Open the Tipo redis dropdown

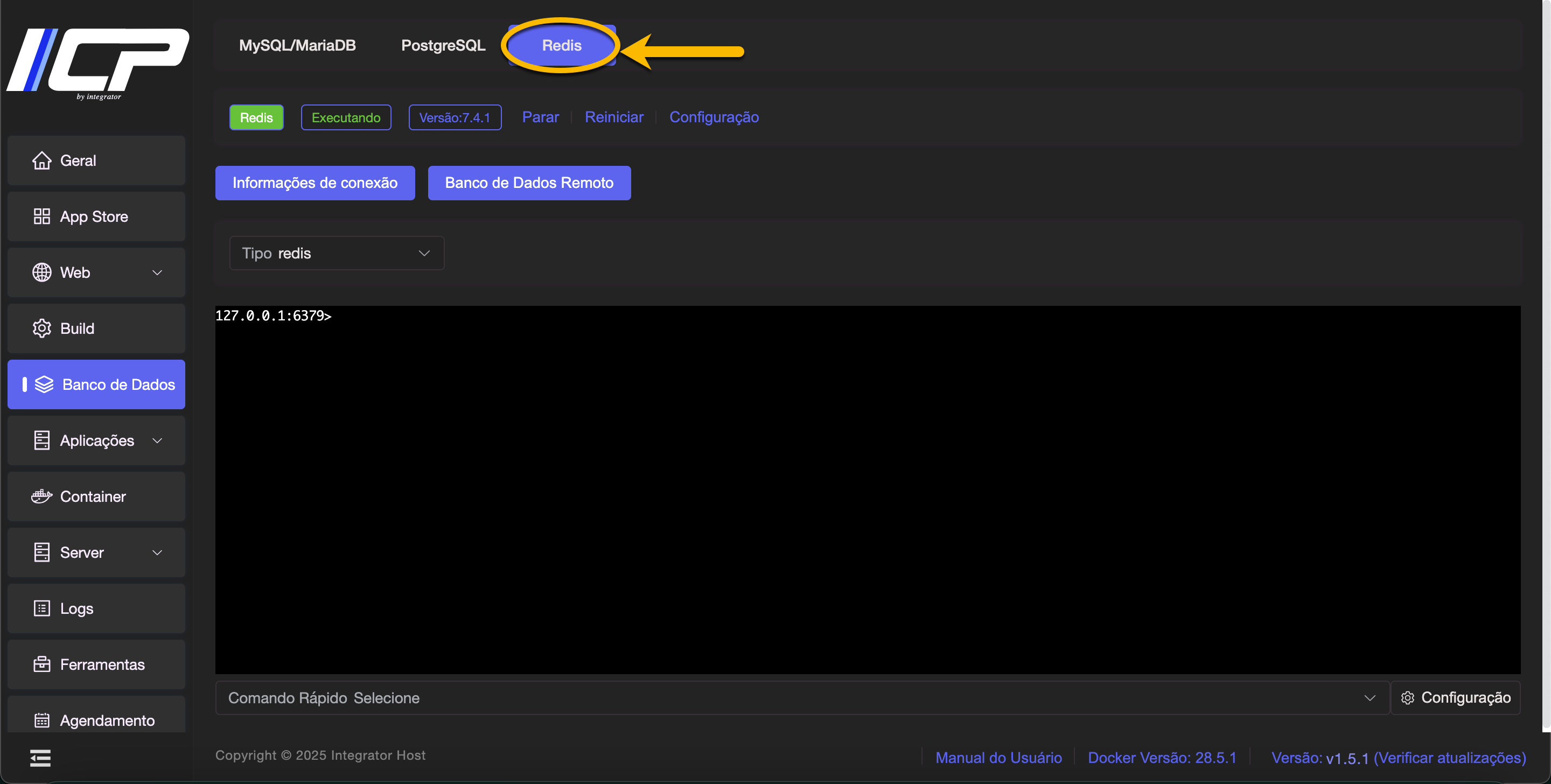(x=337, y=253)
